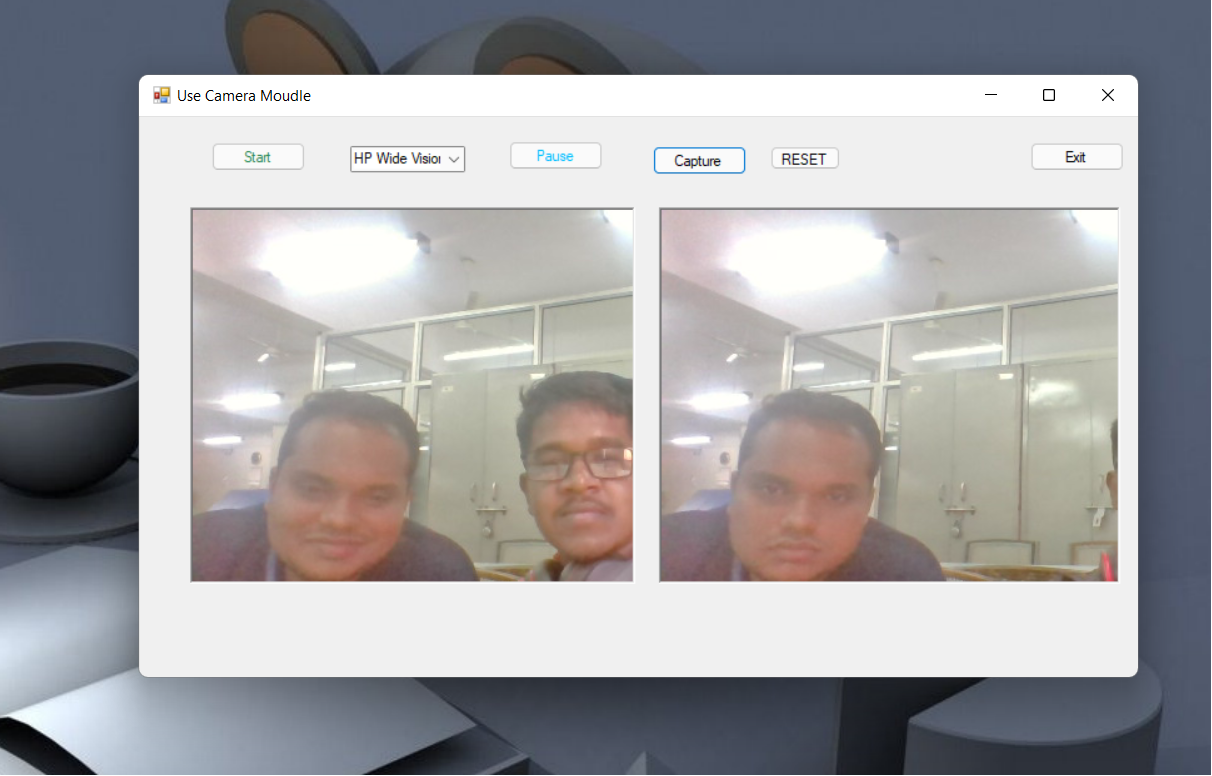Image resolution: width=1212 pixels, height=776 pixels.
Task: Click the 'Use Camera Moudle' title text
Action: tap(244, 96)
